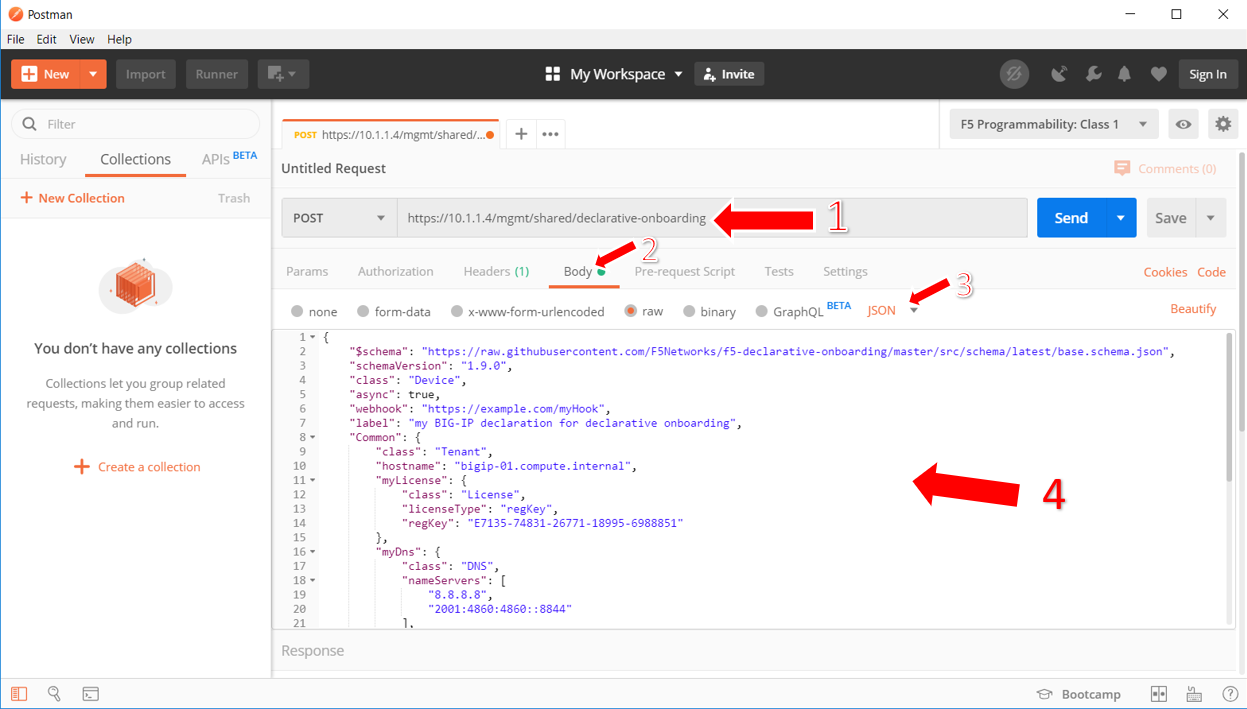The image size is (1247, 709).
Task: Click the Comments speech bubble icon
Action: 1122,168
